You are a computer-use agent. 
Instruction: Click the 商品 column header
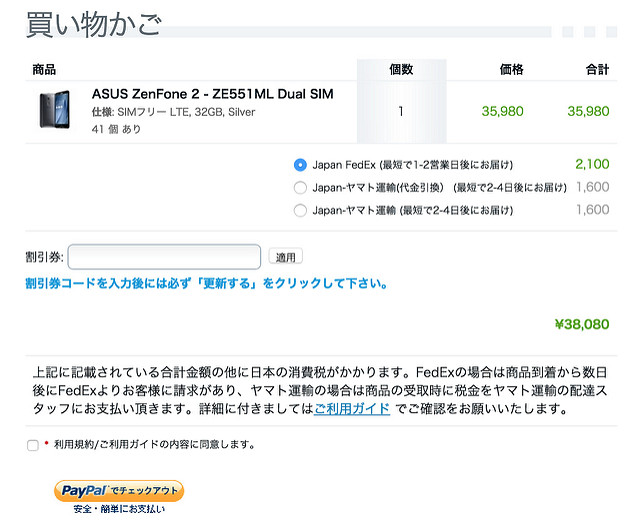tap(44, 69)
